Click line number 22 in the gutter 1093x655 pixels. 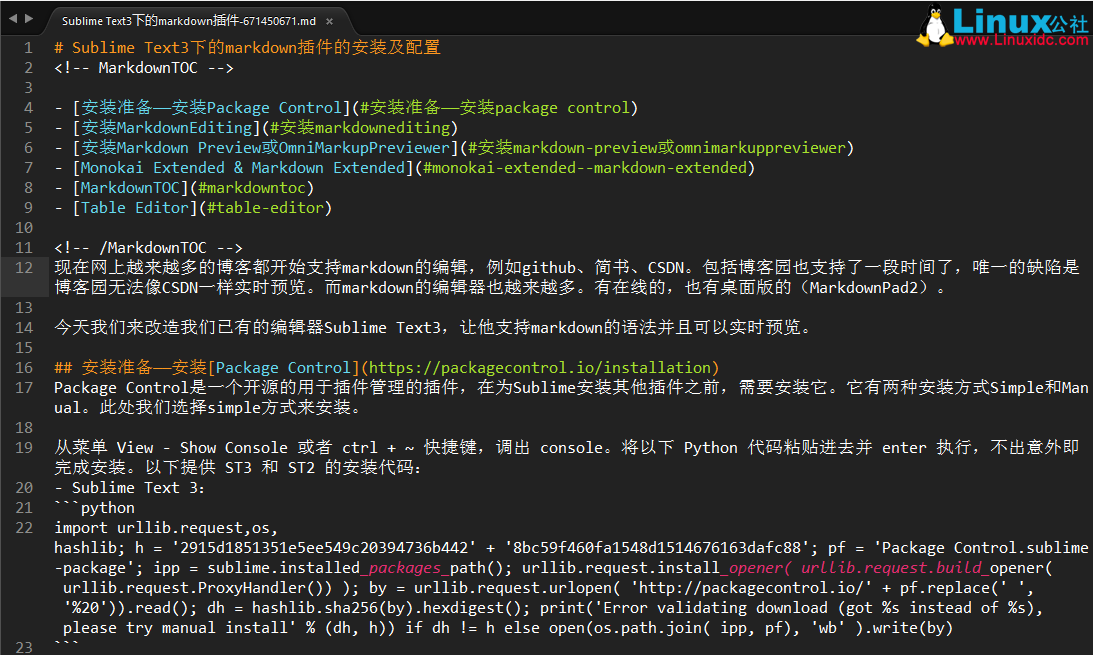point(24,528)
